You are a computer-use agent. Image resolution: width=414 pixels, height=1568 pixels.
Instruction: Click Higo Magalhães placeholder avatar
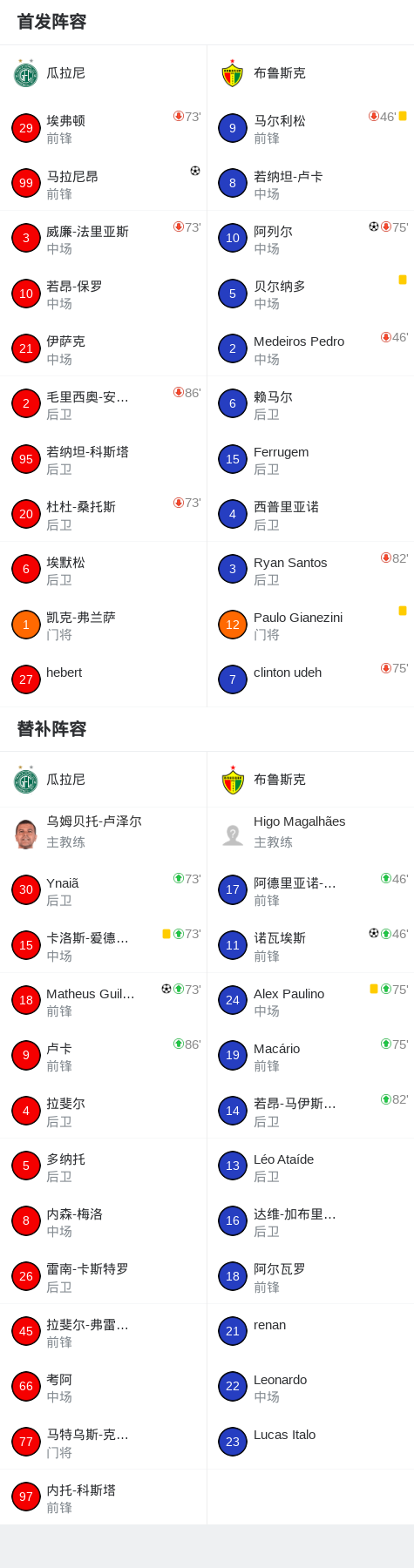pos(233,835)
